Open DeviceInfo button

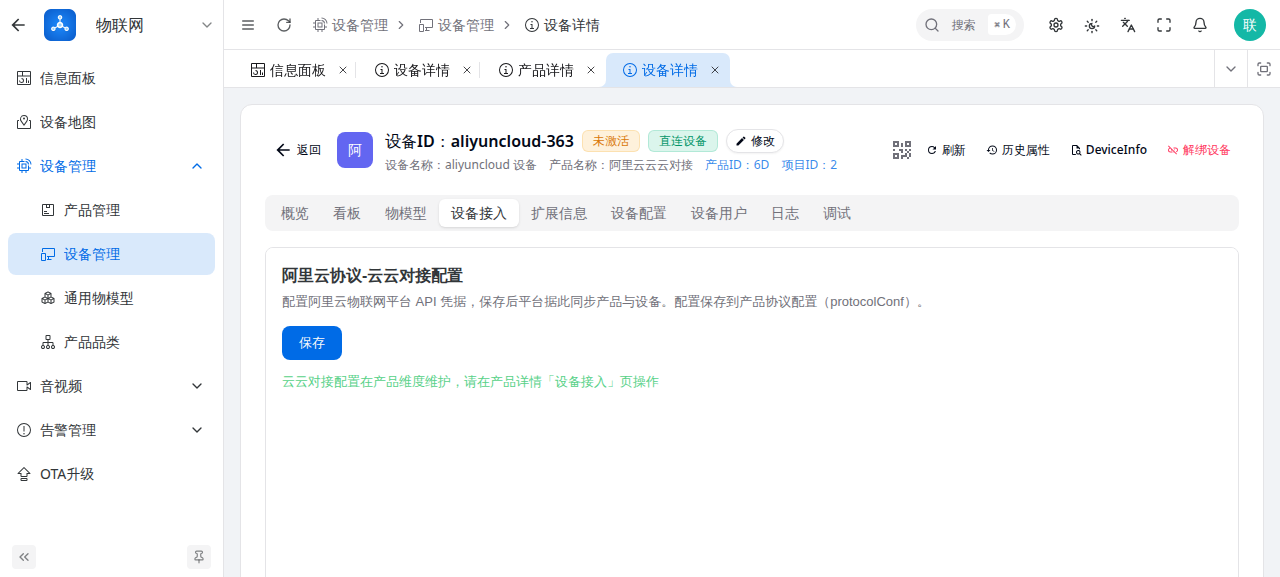point(1109,150)
